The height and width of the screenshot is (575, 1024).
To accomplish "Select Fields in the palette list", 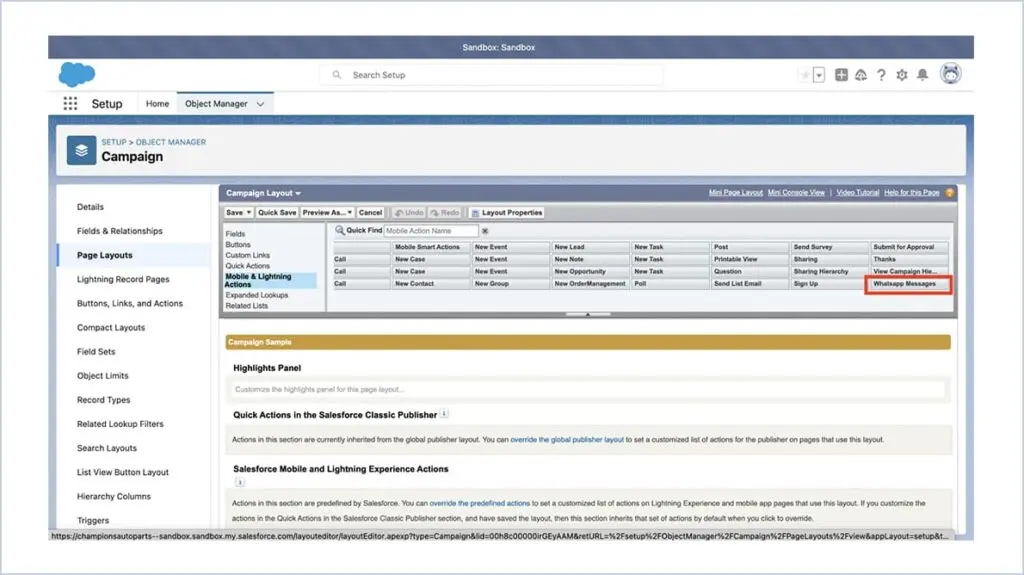I will (x=235, y=234).
